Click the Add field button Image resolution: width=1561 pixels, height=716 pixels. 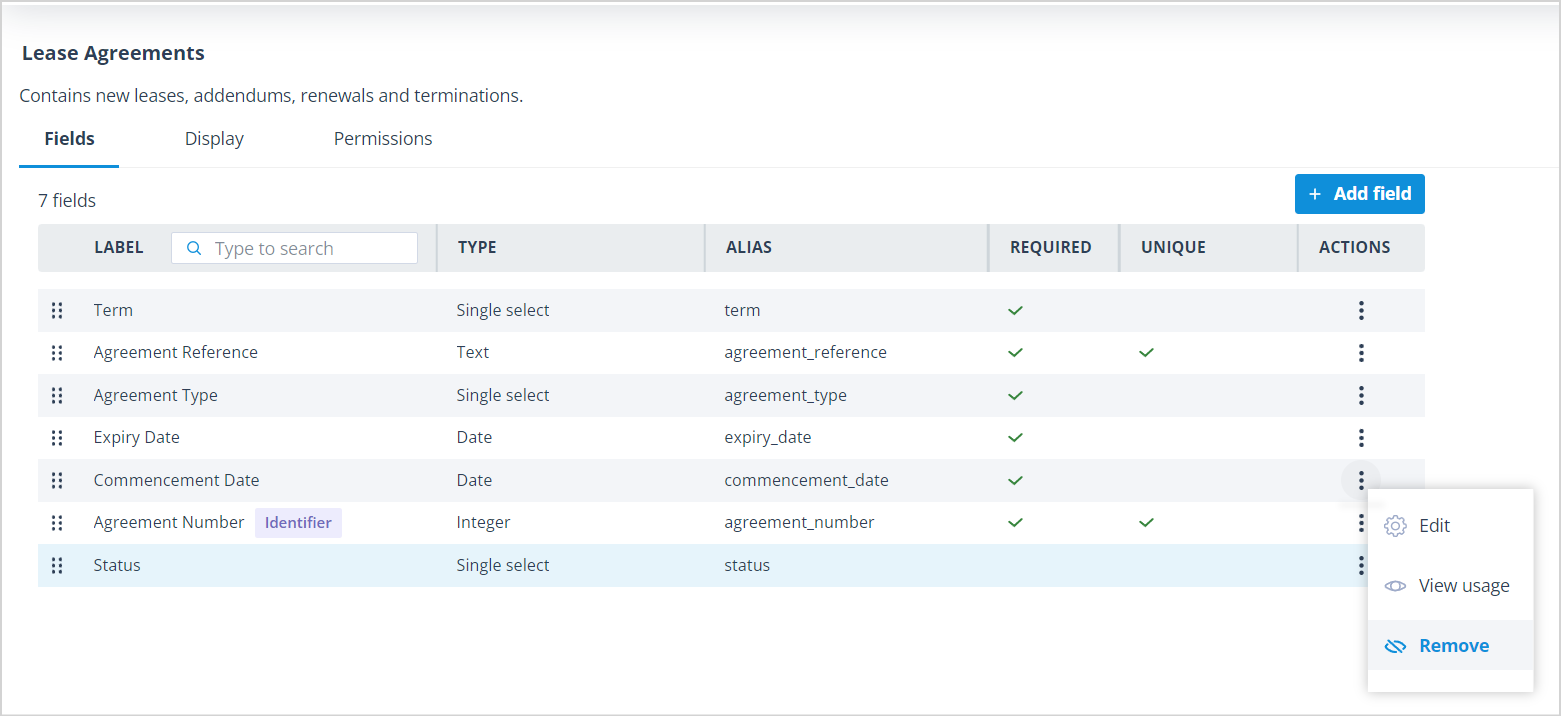click(x=1360, y=194)
